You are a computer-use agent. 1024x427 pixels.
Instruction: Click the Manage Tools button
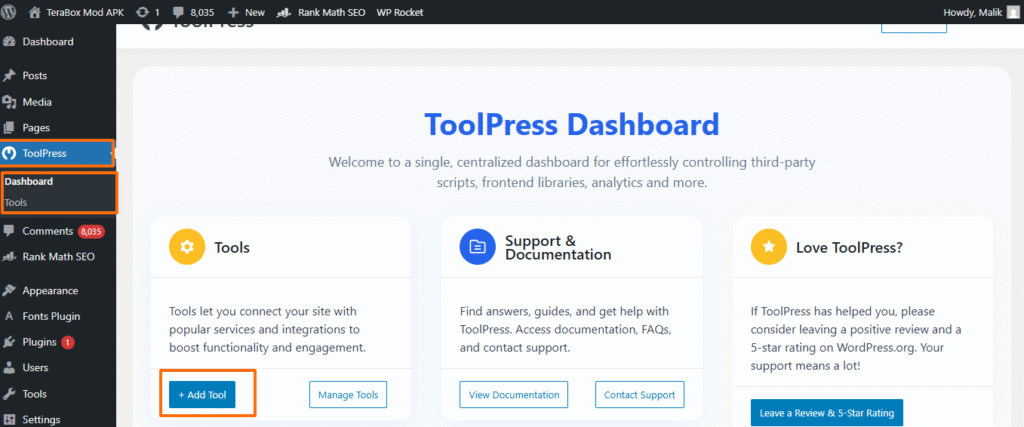click(348, 395)
